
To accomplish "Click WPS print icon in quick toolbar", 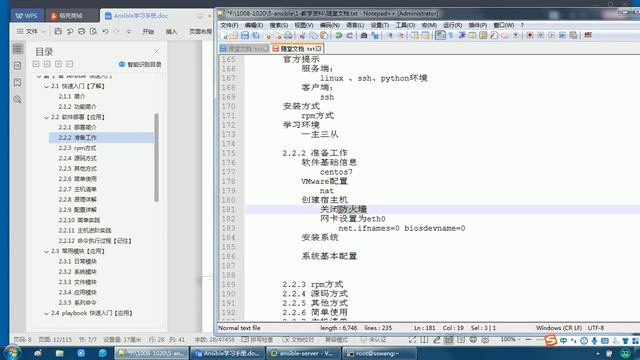I will (82, 31).
